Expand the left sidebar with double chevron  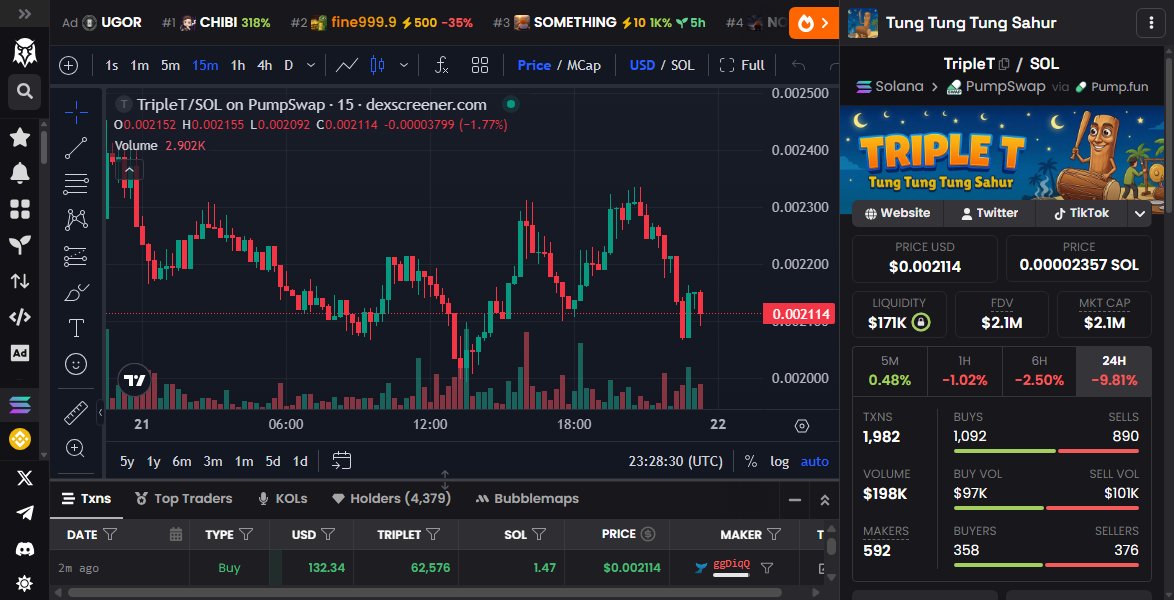pos(25,13)
